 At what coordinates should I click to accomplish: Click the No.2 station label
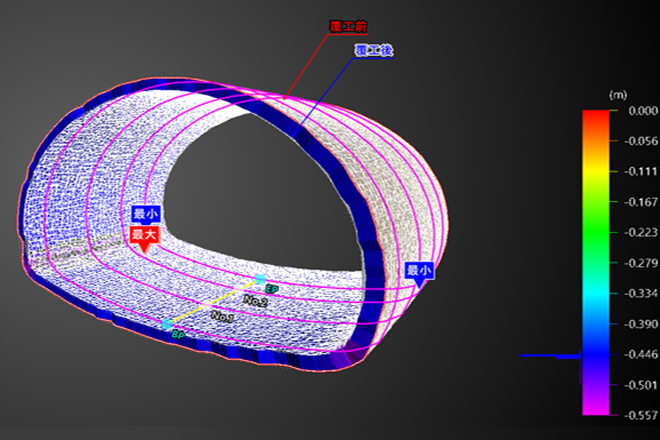(x=254, y=300)
